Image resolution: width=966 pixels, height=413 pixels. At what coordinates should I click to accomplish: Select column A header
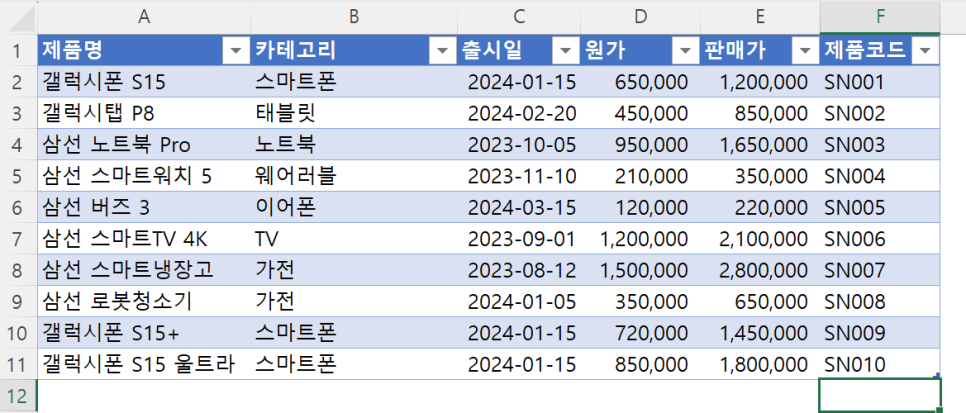tap(144, 17)
